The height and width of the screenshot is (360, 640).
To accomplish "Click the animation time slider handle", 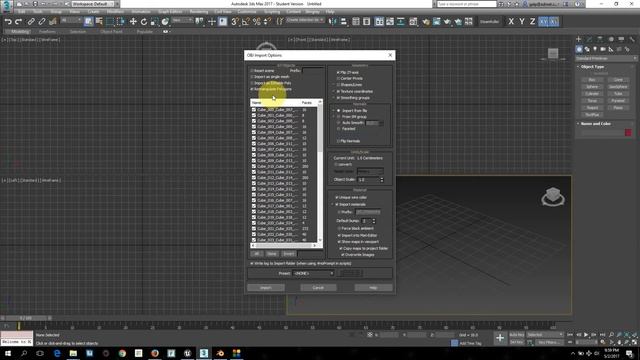I will [x=26, y=318].
